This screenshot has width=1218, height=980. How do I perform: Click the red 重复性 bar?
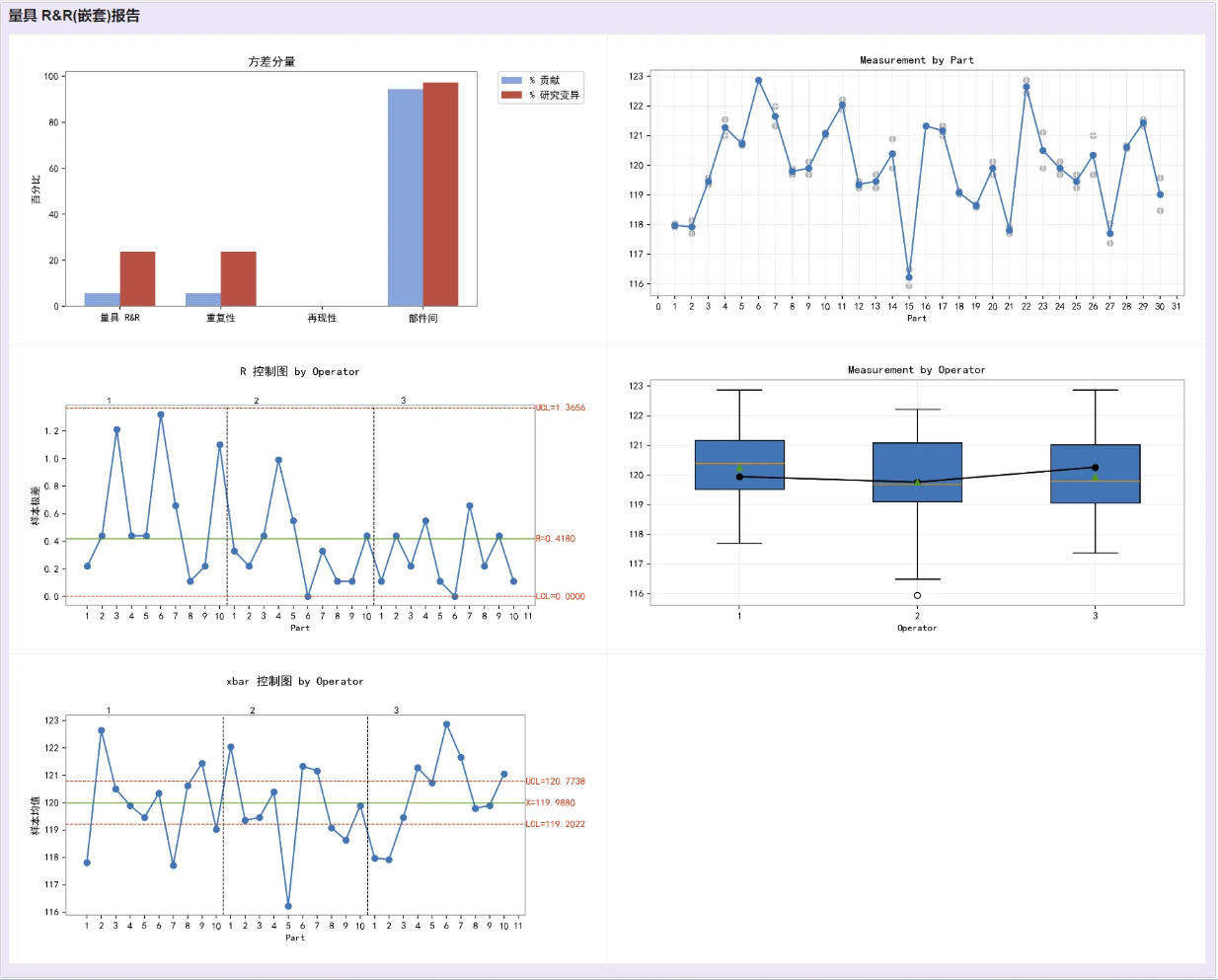tap(238, 279)
